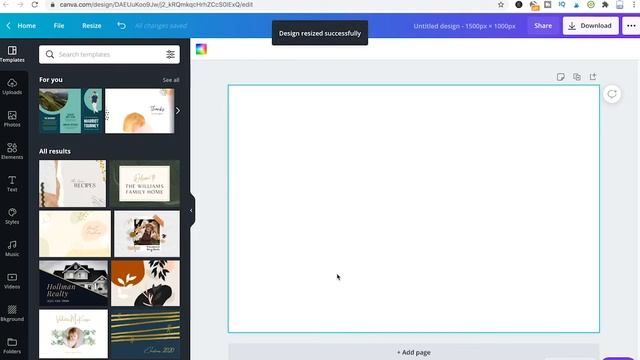This screenshot has width=640, height=360.
Task: Click the site lock icon in address bar
Action: point(52,4)
